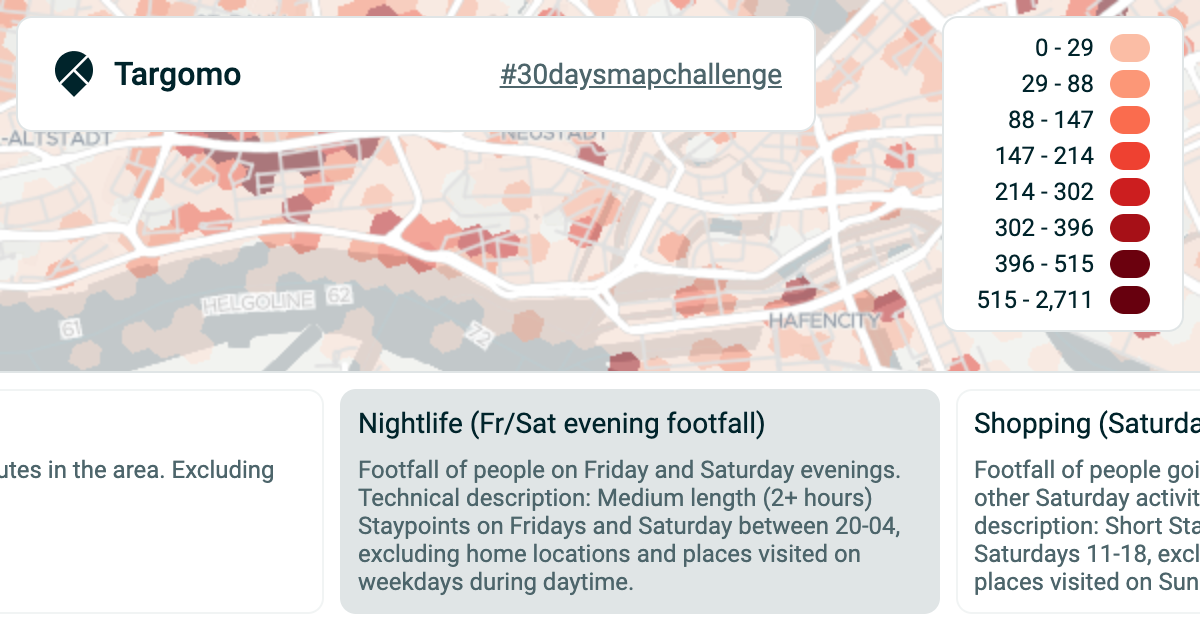
Task: Select the 515 - 2,711 legend swatch
Action: 1130,300
